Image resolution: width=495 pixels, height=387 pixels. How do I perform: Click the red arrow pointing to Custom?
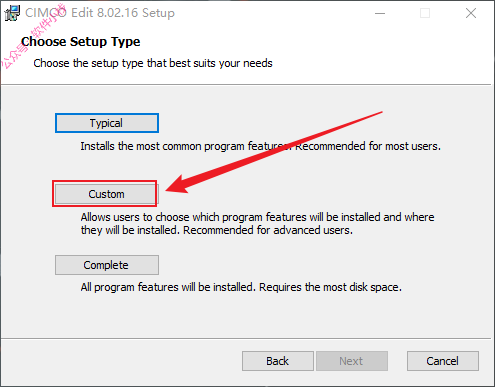(273, 152)
